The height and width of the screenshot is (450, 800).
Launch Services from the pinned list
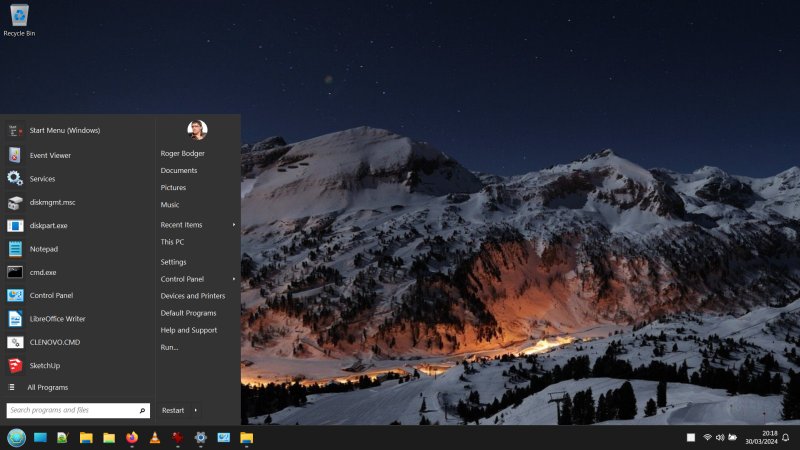42,179
